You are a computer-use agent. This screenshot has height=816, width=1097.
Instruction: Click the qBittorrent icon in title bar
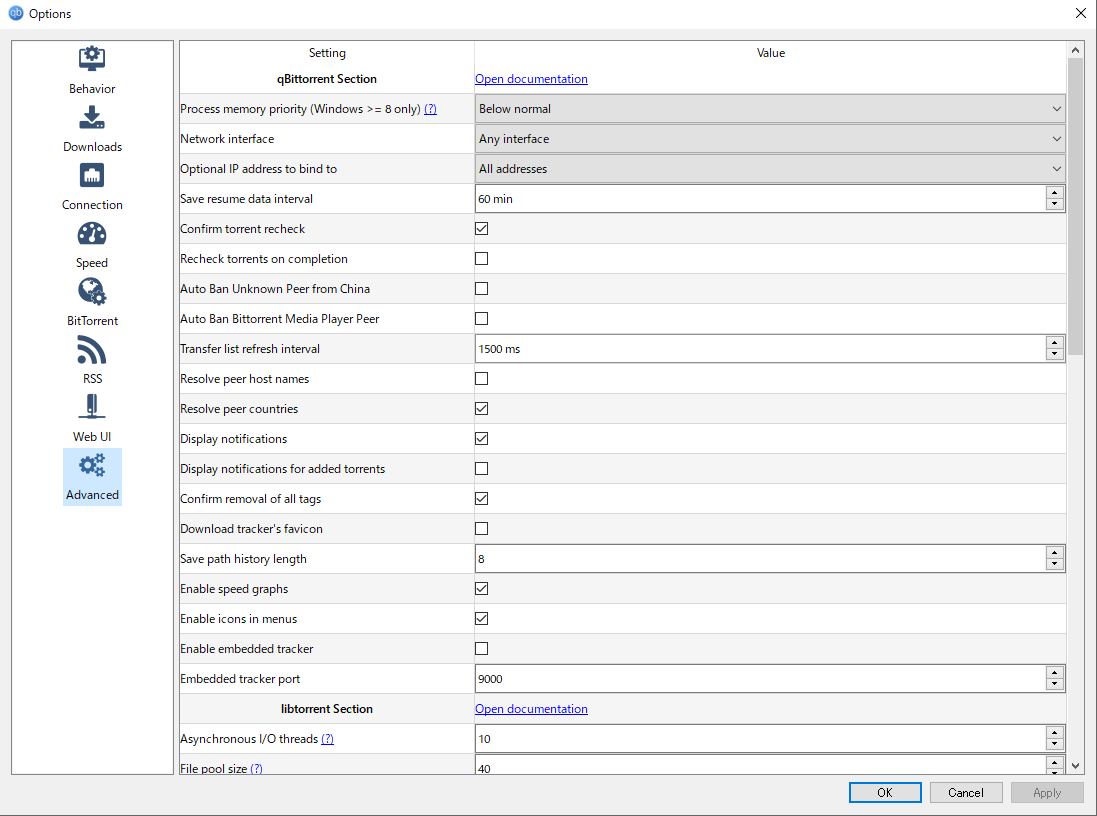tap(15, 13)
